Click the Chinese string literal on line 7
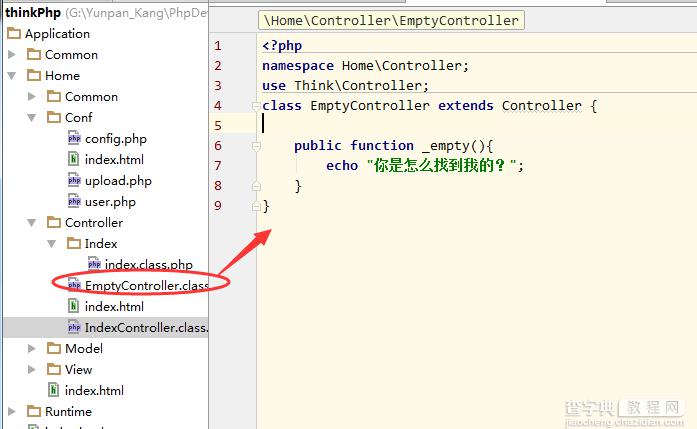This screenshot has height=429, width=697. [x=442, y=165]
